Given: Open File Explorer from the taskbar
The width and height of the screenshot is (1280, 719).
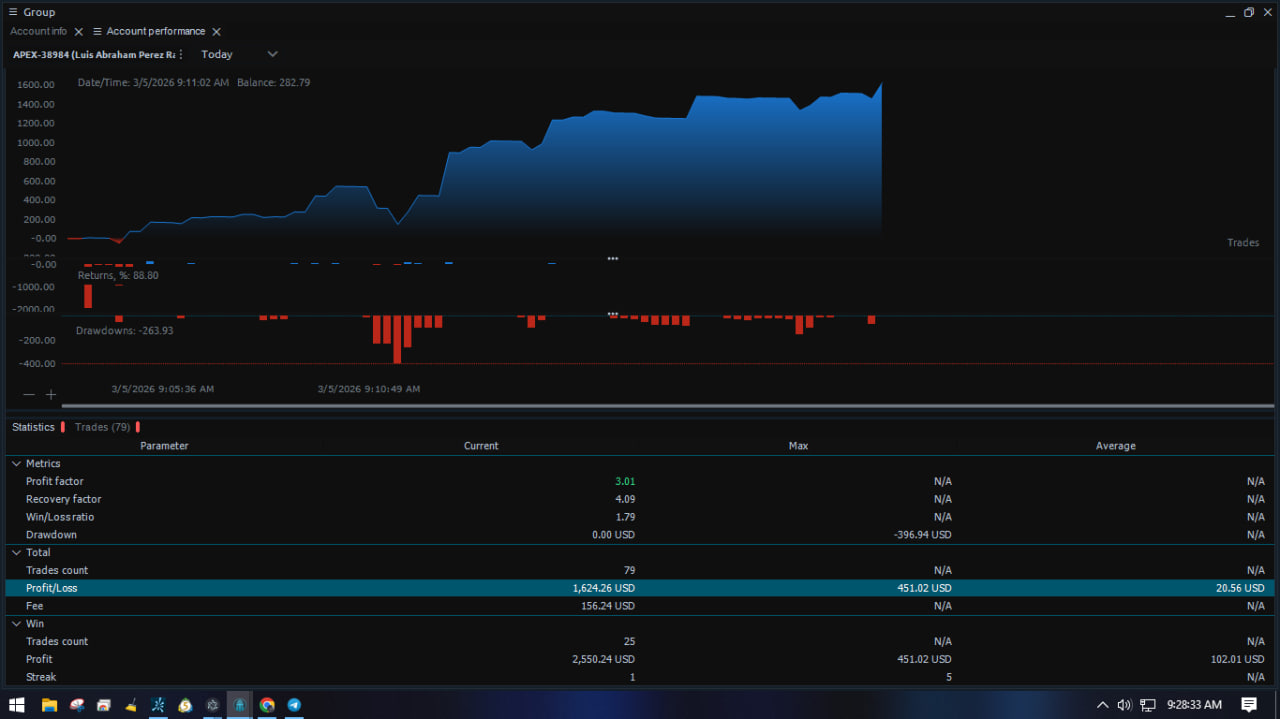Looking at the screenshot, I should tap(49, 705).
